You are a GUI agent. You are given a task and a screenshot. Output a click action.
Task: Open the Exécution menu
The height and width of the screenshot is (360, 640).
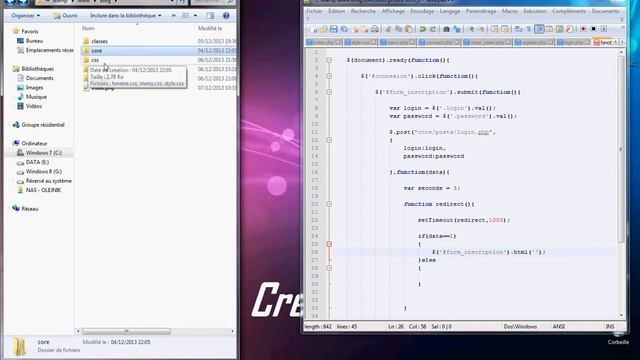click(x=535, y=11)
